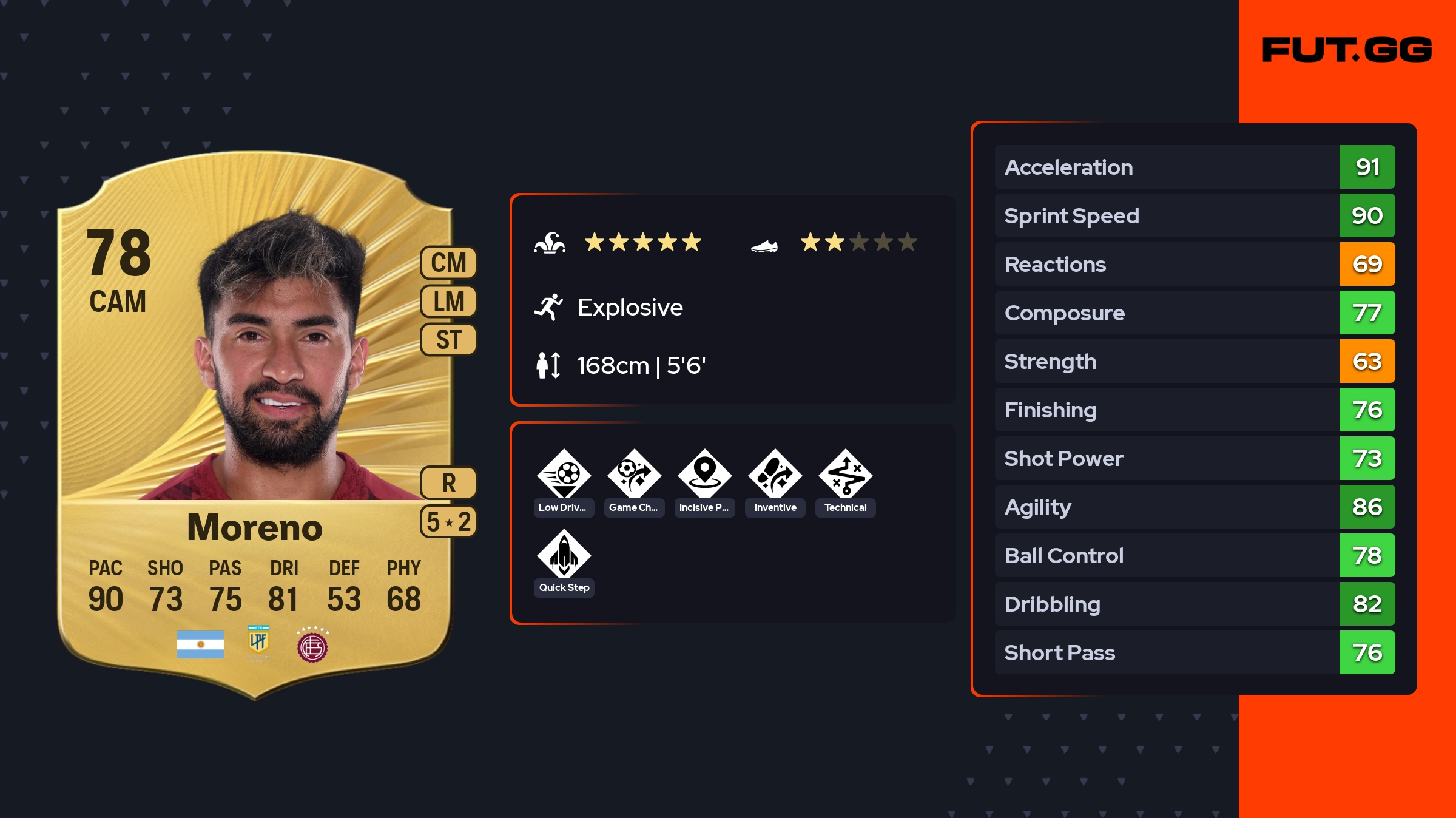
Task: Select the CM alternate position badge
Action: pyautogui.click(x=449, y=263)
